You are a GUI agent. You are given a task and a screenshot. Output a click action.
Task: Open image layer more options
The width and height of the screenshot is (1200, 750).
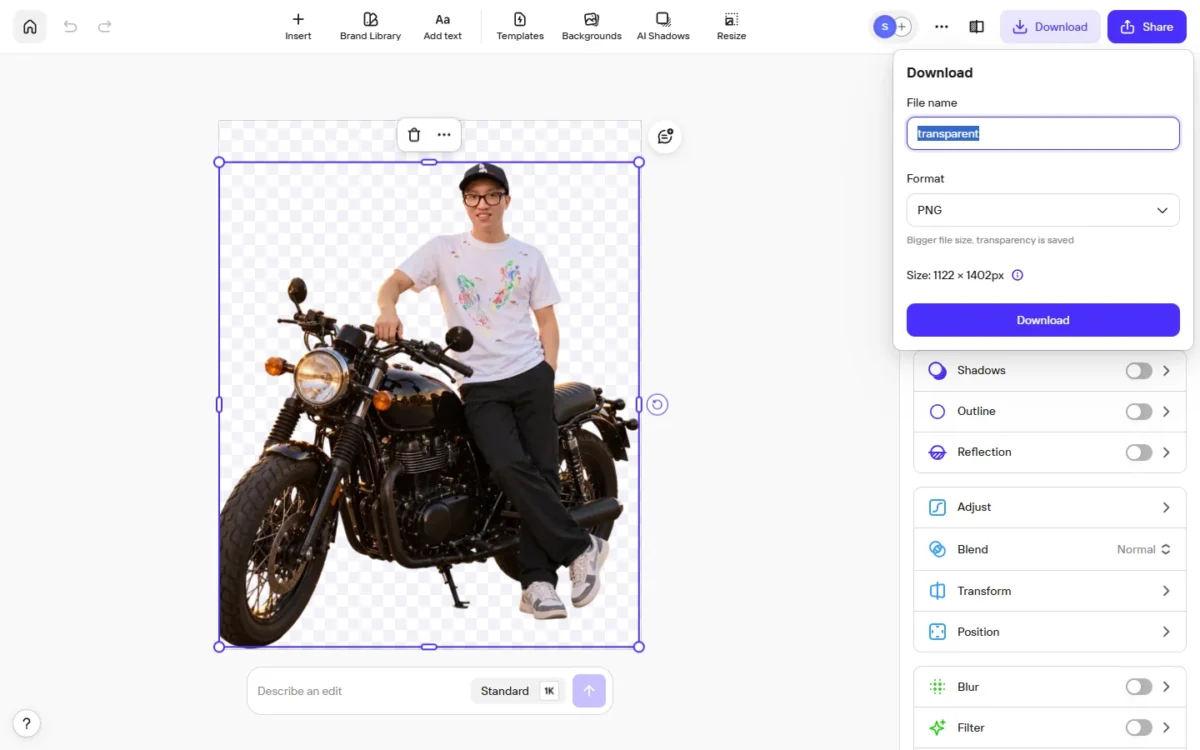pos(444,135)
